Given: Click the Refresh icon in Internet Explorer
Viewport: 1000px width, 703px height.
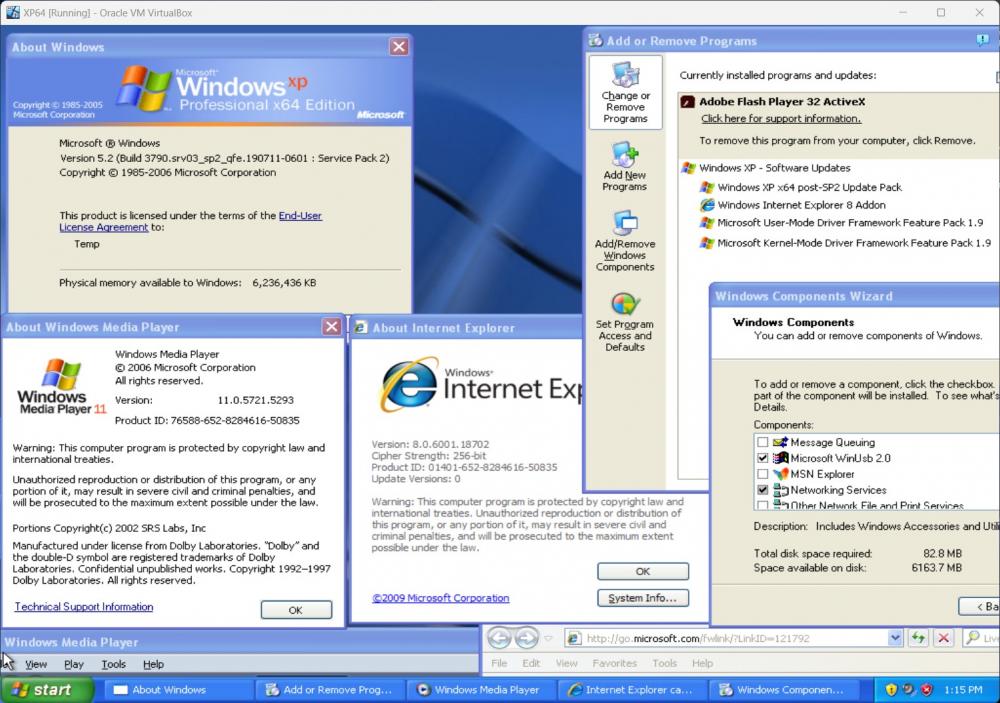Looking at the screenshot, I should pos(919,637).
